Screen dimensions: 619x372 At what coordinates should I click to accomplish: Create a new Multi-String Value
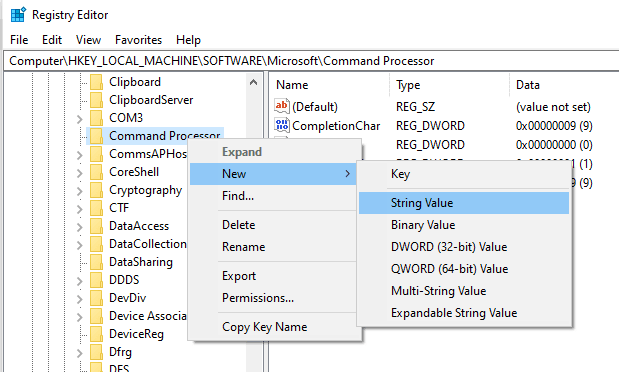[464, 291]
